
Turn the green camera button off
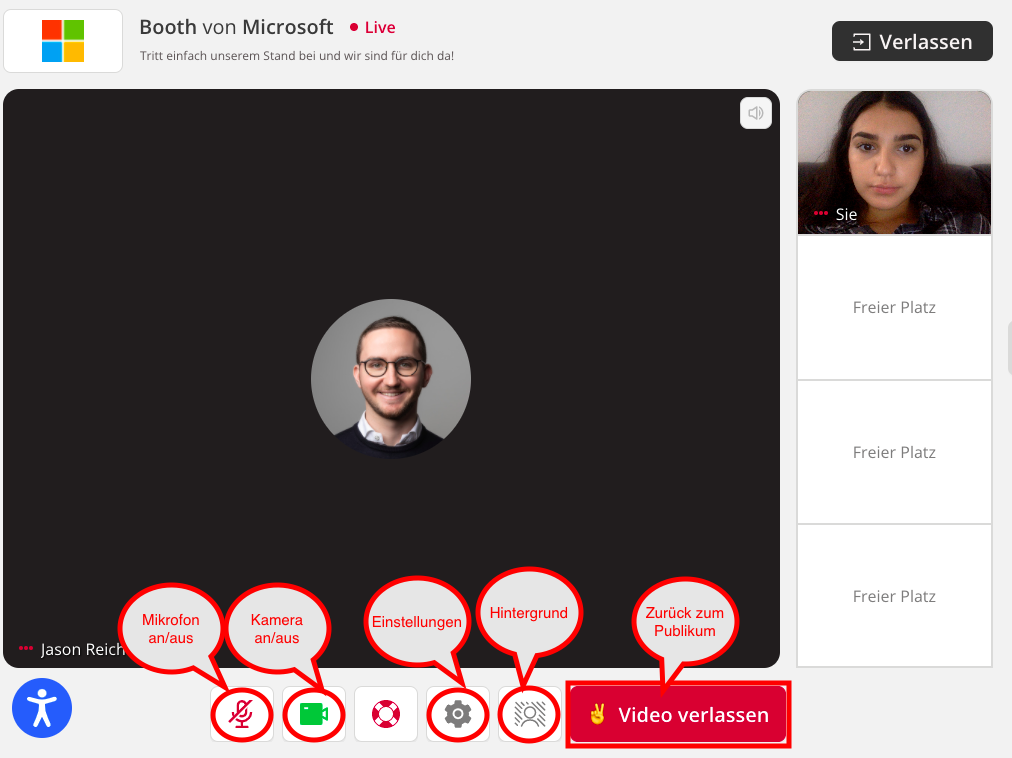coord(314,714)
